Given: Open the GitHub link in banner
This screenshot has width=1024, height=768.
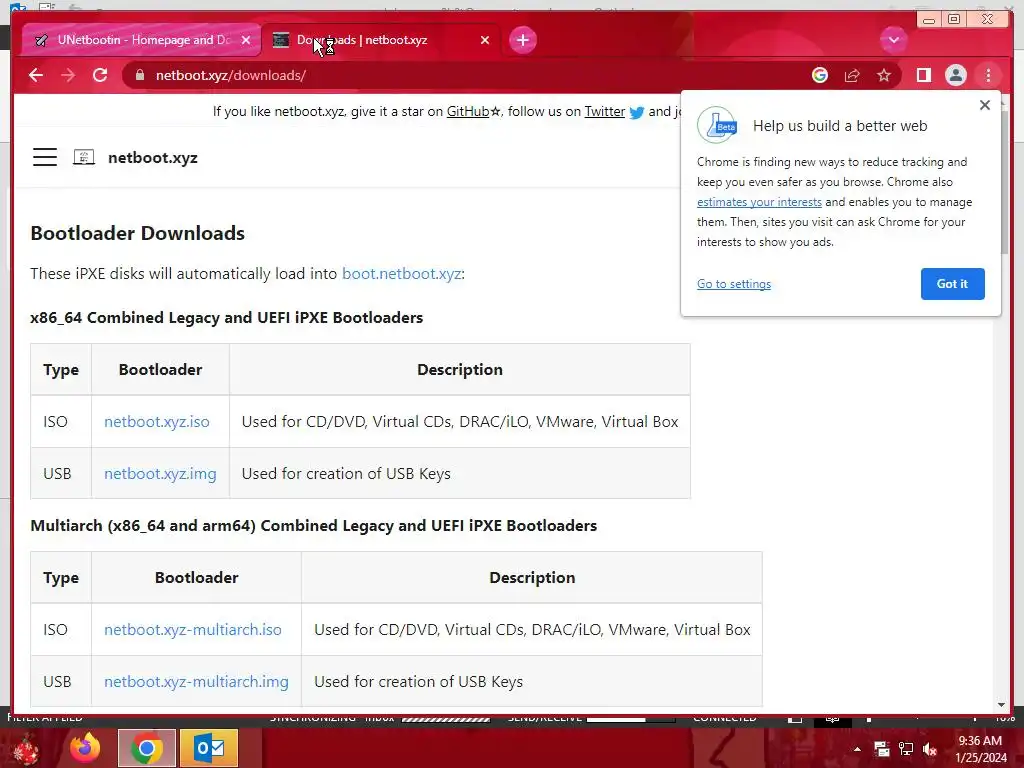Looking at the screenshot, I should click(468, 111).
